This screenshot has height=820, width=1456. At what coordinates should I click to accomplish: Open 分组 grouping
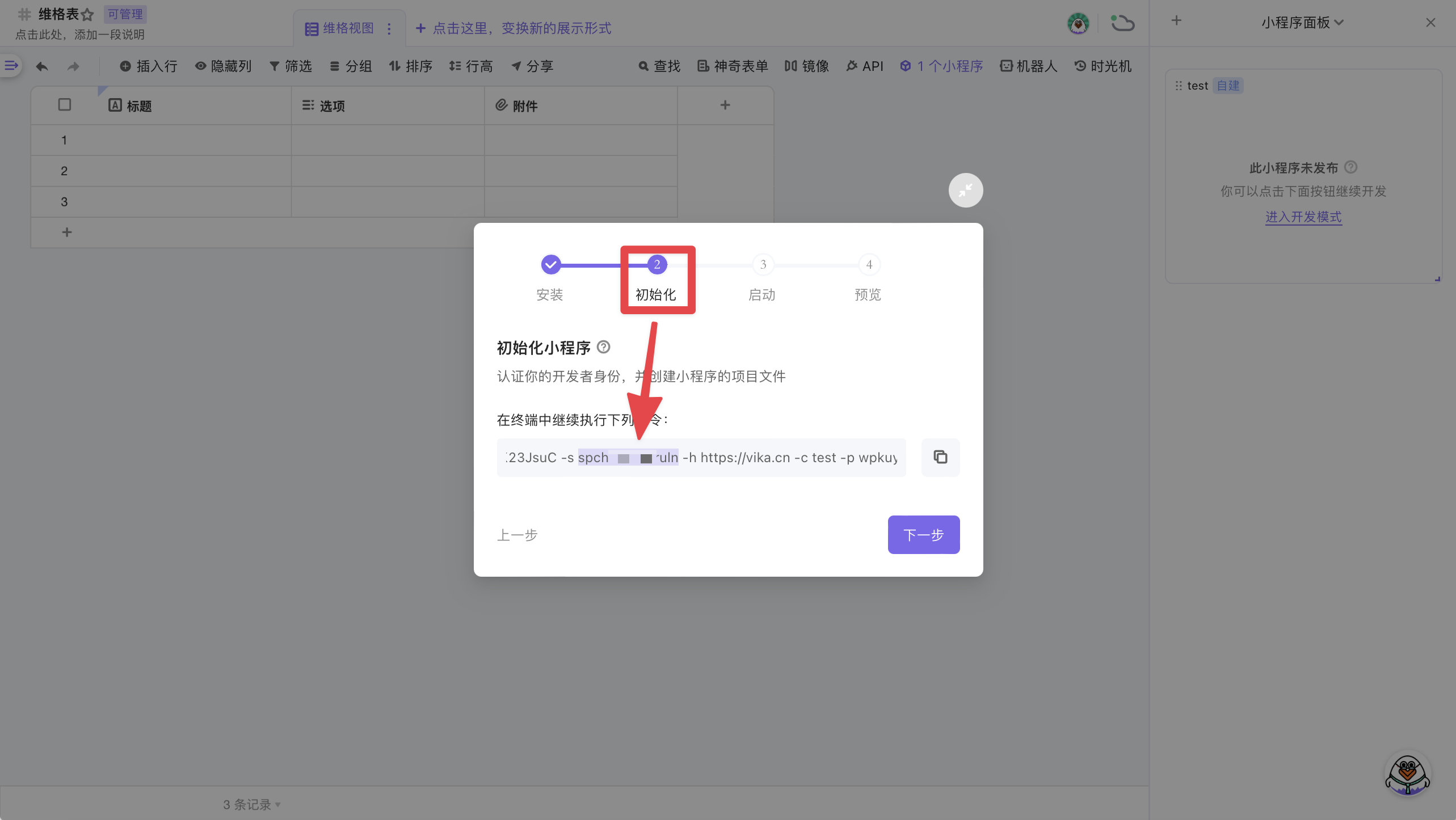click(x=351, y=66)
